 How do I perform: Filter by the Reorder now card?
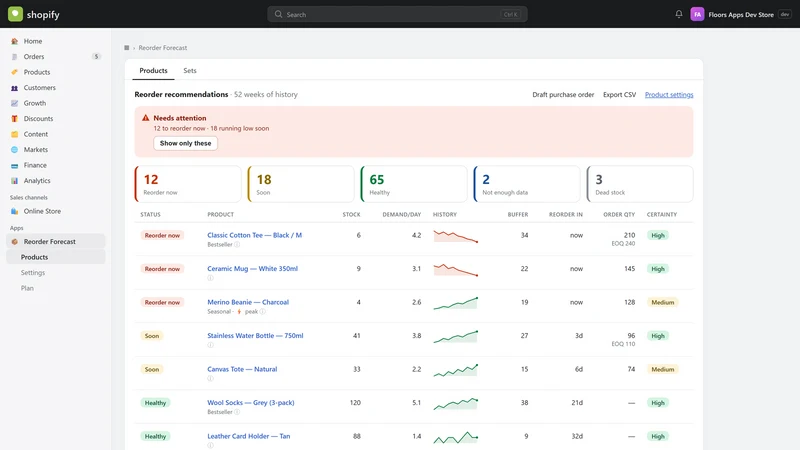[188, 184]
